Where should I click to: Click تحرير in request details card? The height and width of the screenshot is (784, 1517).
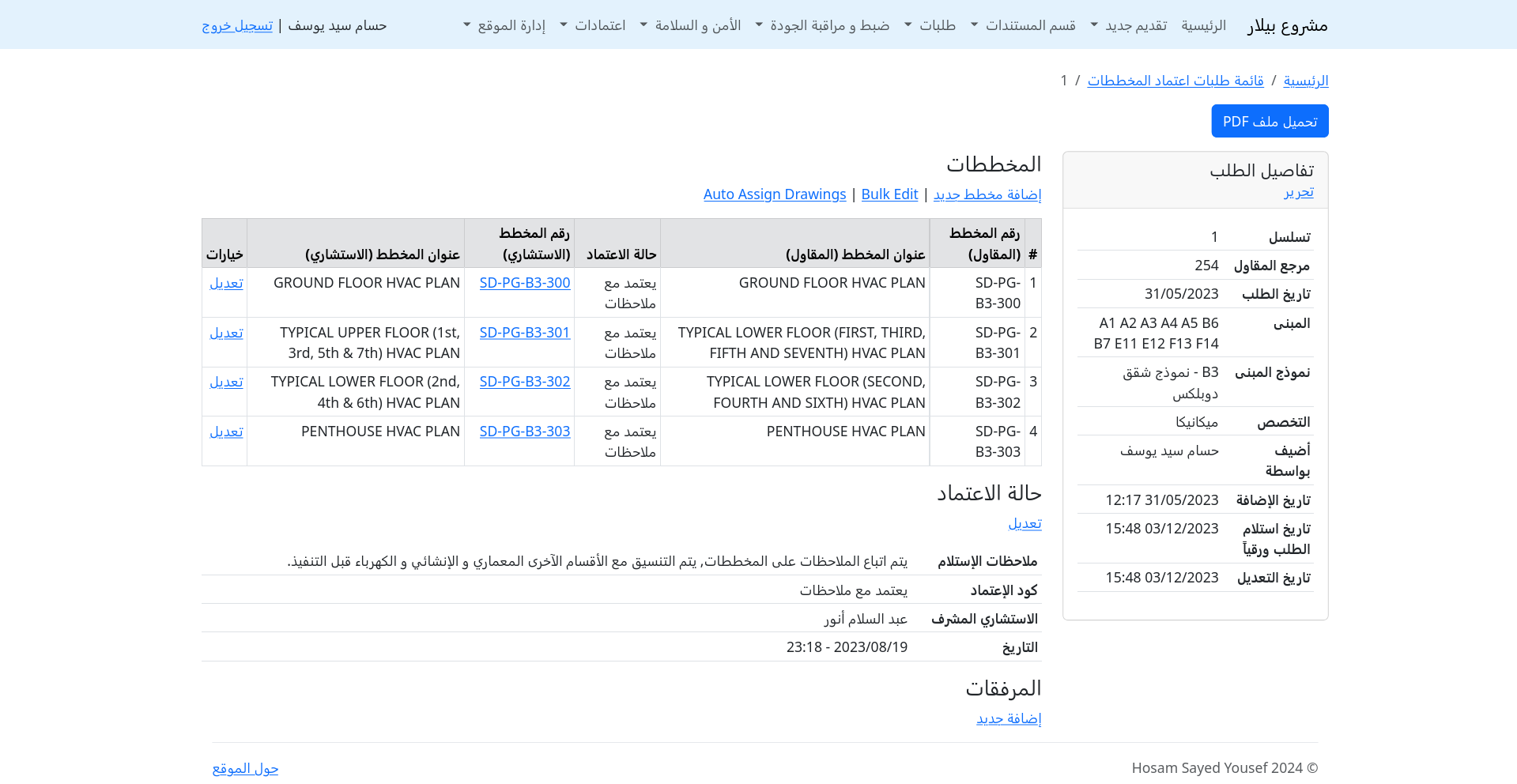click(1298, 192)
